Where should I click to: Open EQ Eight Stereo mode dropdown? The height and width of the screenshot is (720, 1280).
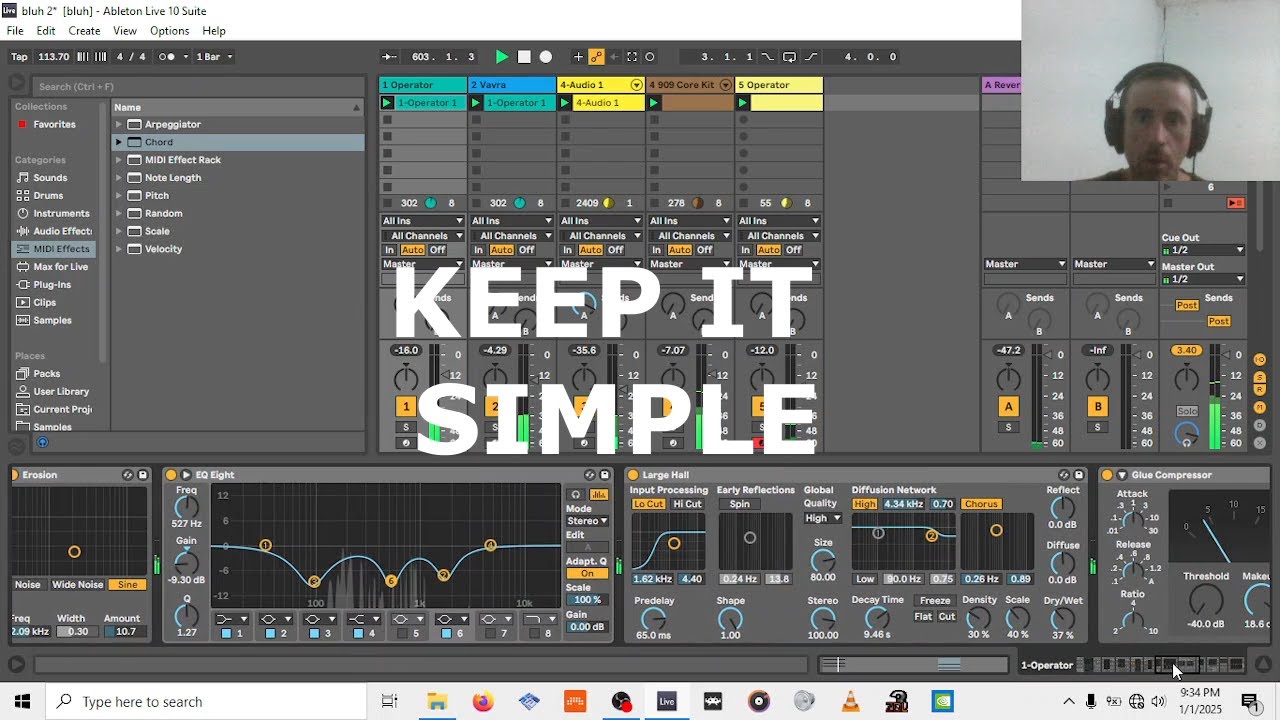point(587,521)
